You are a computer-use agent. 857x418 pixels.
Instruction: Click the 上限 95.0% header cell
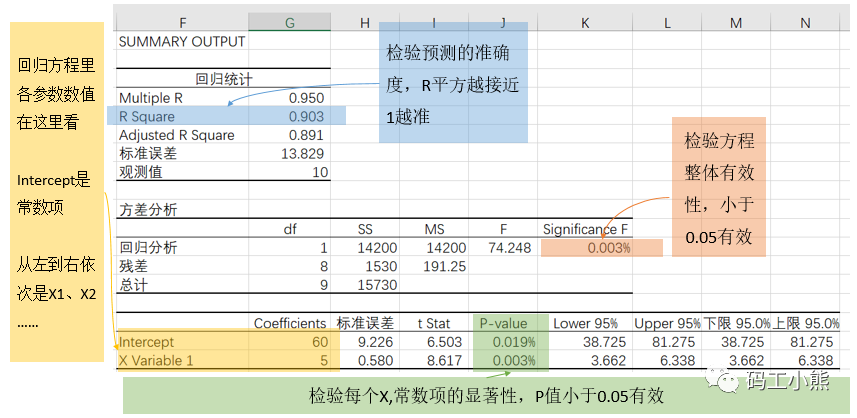(805, 323)
